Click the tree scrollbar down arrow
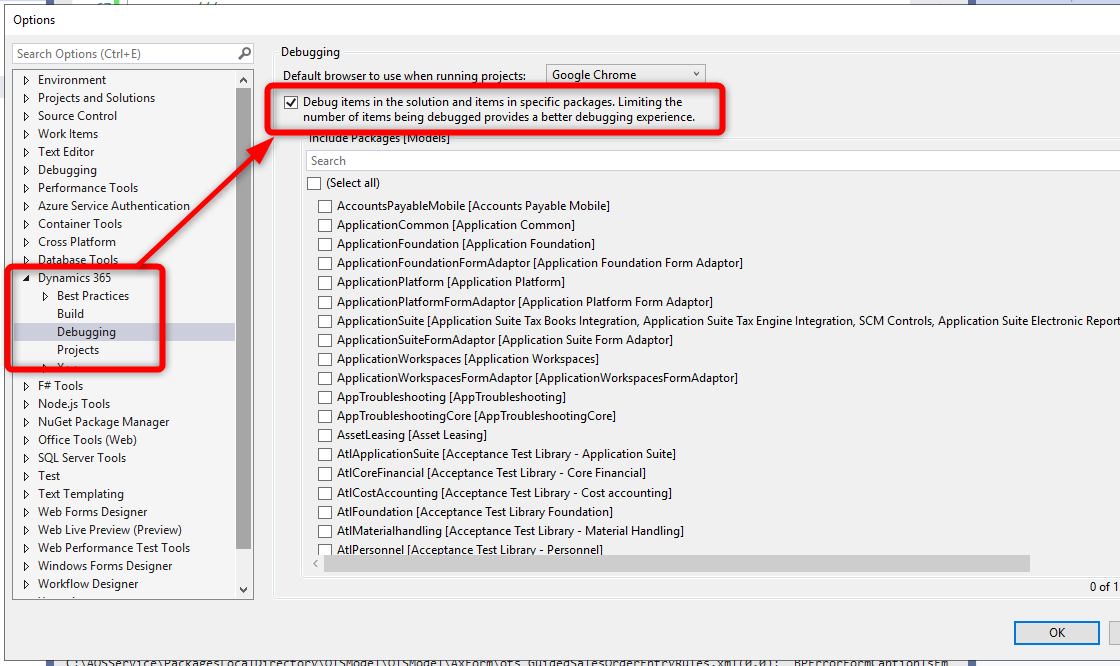1120x666 pixels. point(244,590)
